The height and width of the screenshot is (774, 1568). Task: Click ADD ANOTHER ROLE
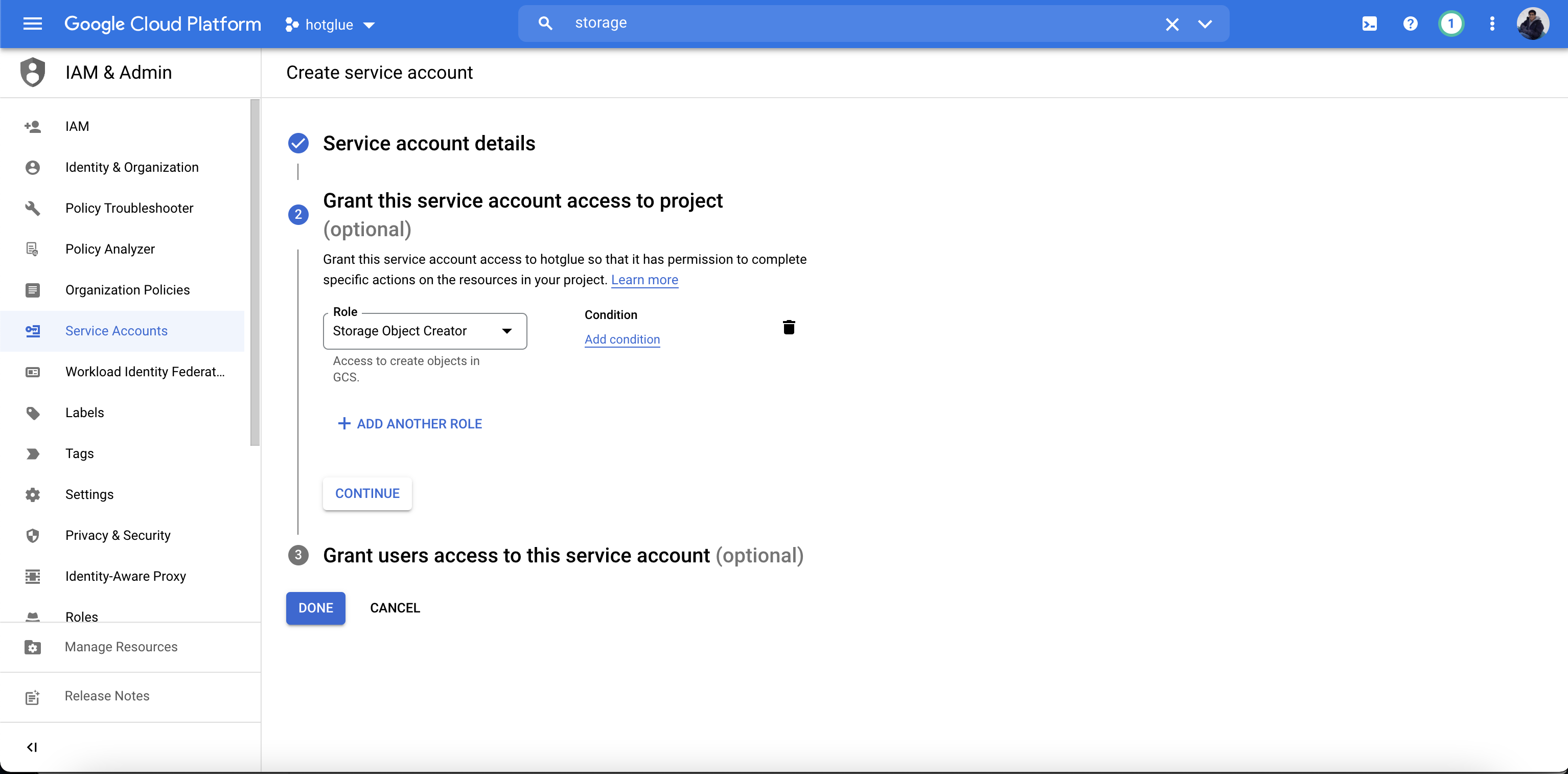pos(410,424)
